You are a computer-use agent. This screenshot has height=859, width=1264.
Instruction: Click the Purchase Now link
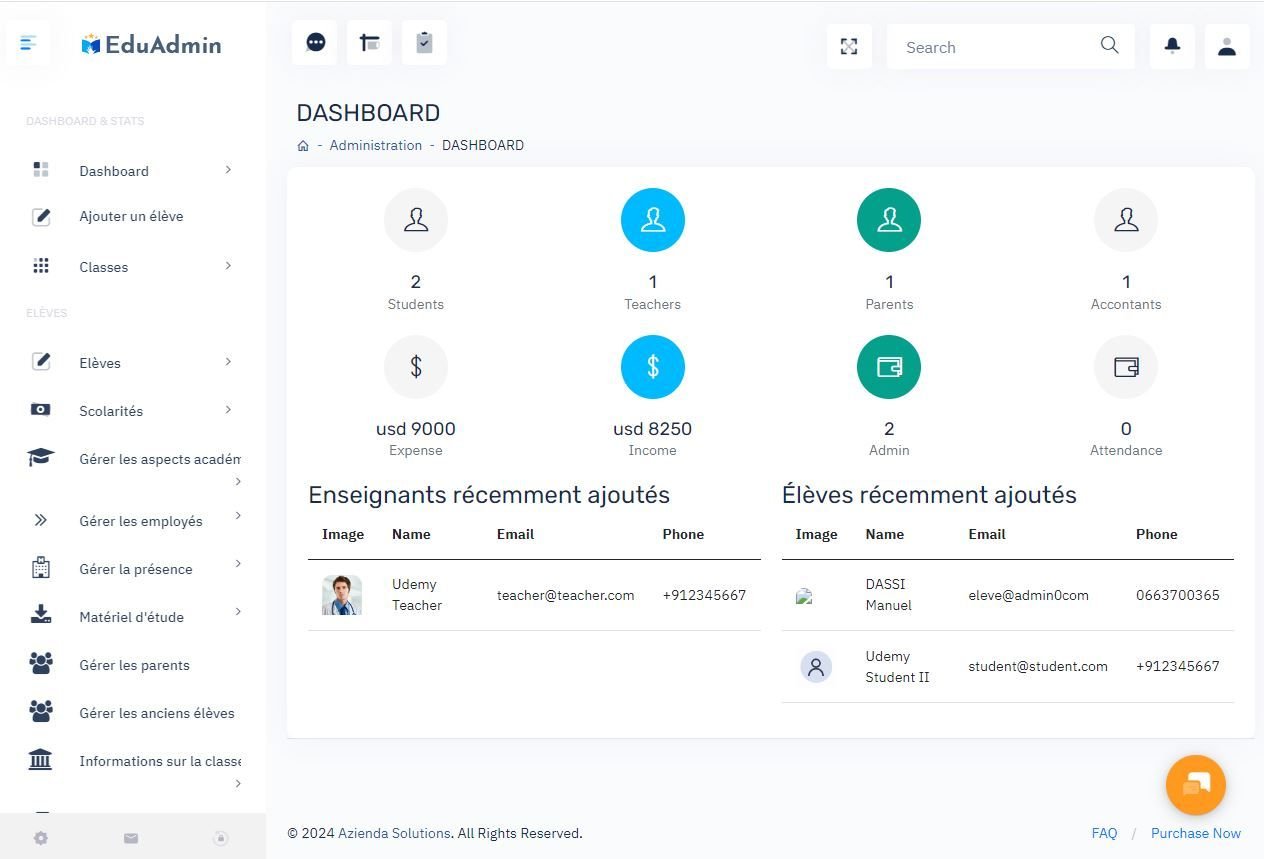pos(1195,833)
